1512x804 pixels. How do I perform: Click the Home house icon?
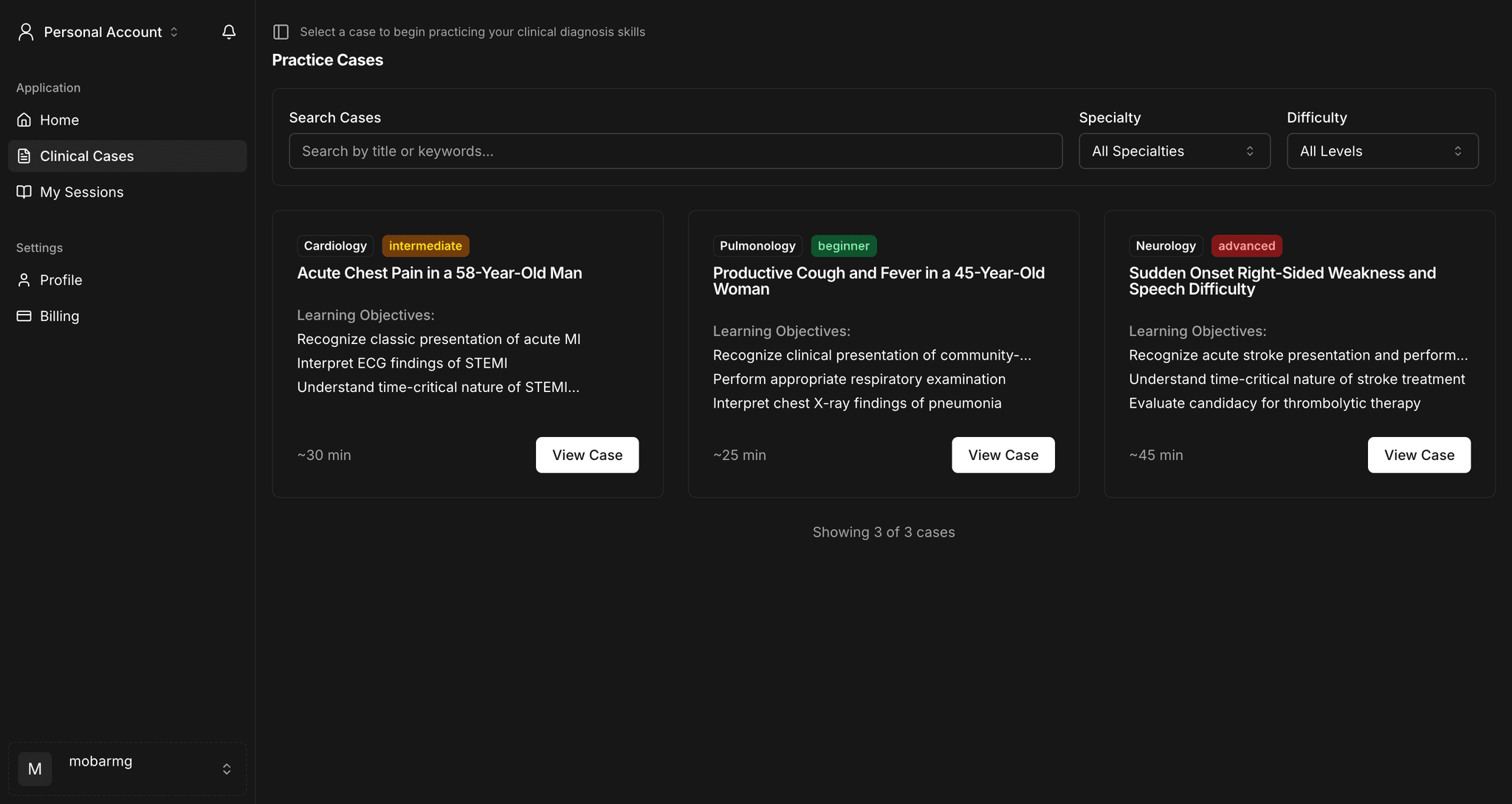(24, 120)
